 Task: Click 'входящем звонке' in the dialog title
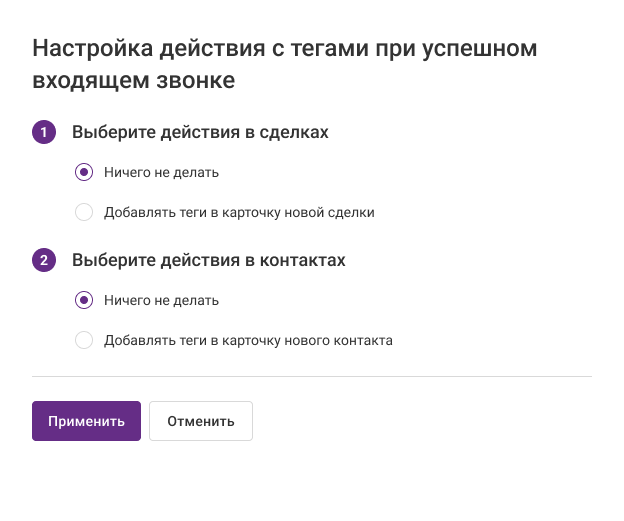click(134, 81)
